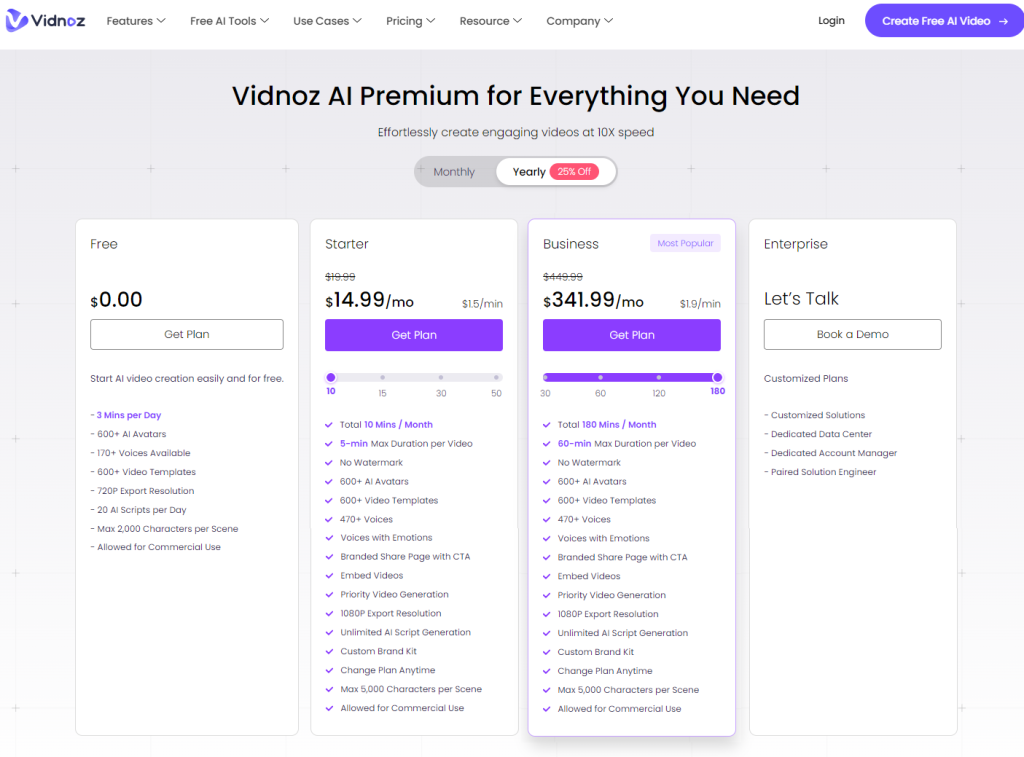This screenshot has height=757, width=1024.
Task: Click the Login link
Action: pyautogui.click(x=831, y=21)
